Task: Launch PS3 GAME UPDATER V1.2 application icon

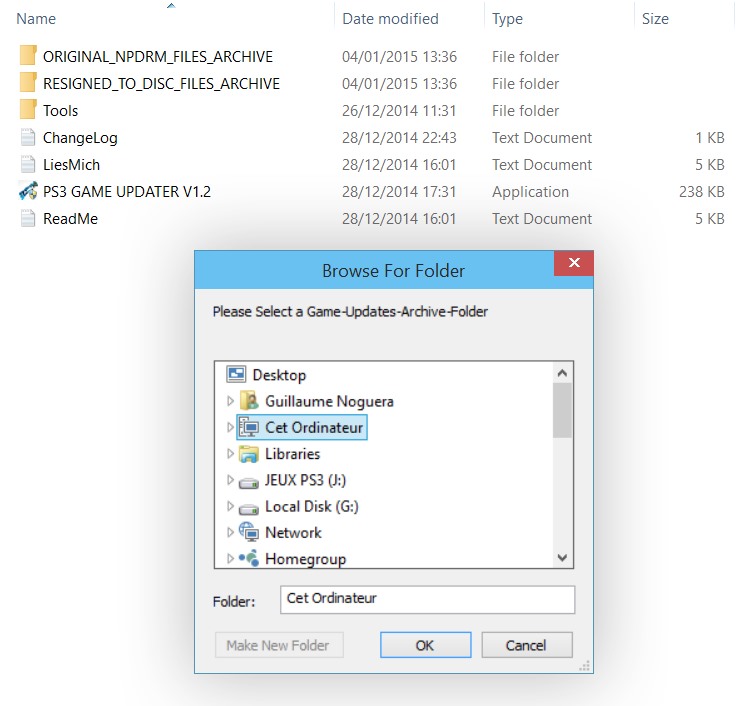Action: (x=28, y=191)
